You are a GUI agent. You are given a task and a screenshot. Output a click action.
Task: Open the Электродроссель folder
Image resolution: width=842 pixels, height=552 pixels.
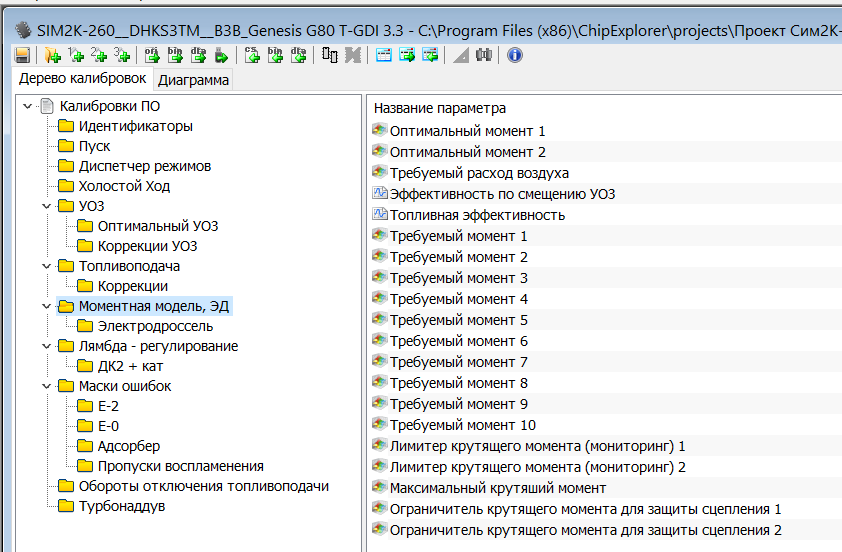coord(155,326)
